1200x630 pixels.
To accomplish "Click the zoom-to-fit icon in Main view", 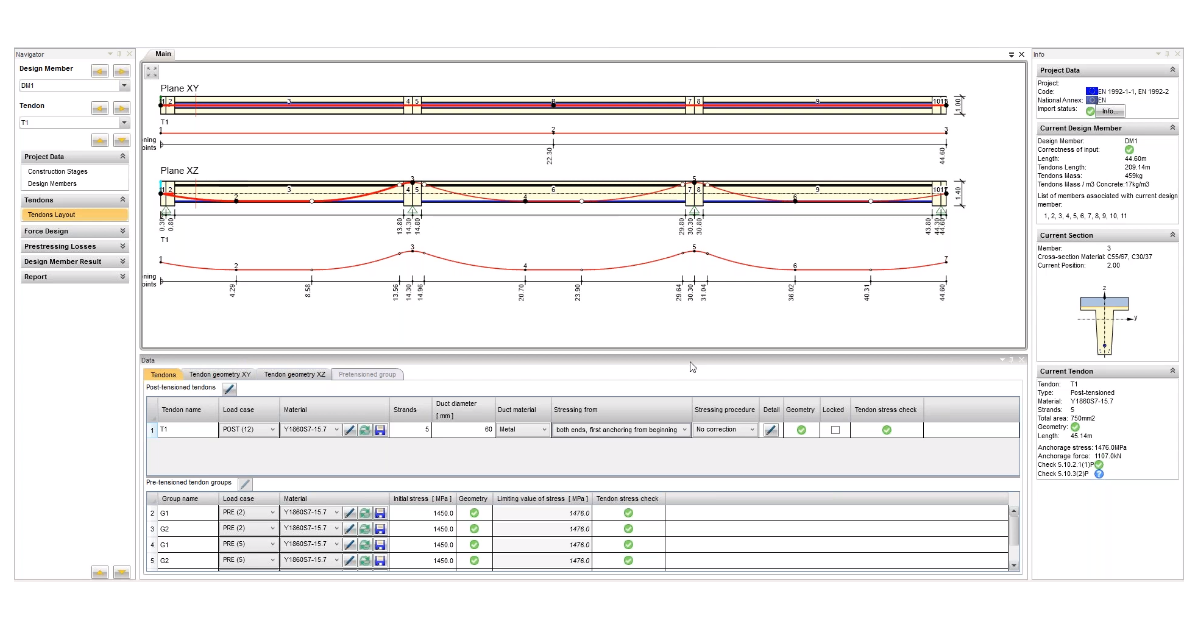I will 152,72.
